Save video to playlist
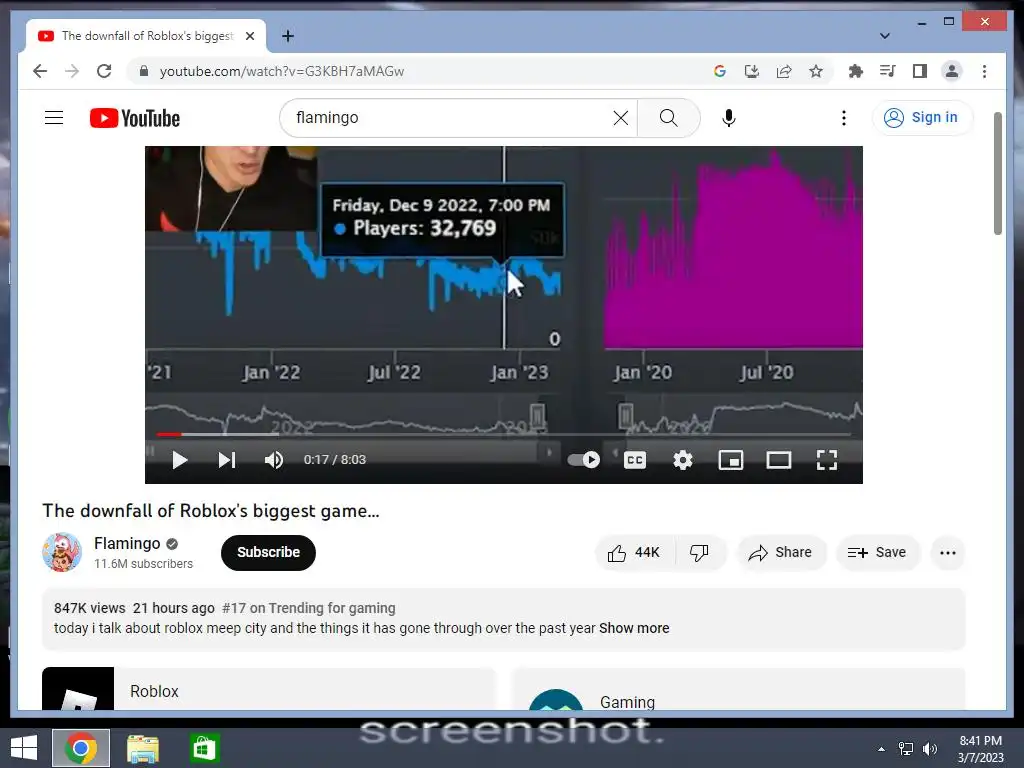Image resolution: width=1024 pixels, height=768 pixels. [877, 552]
